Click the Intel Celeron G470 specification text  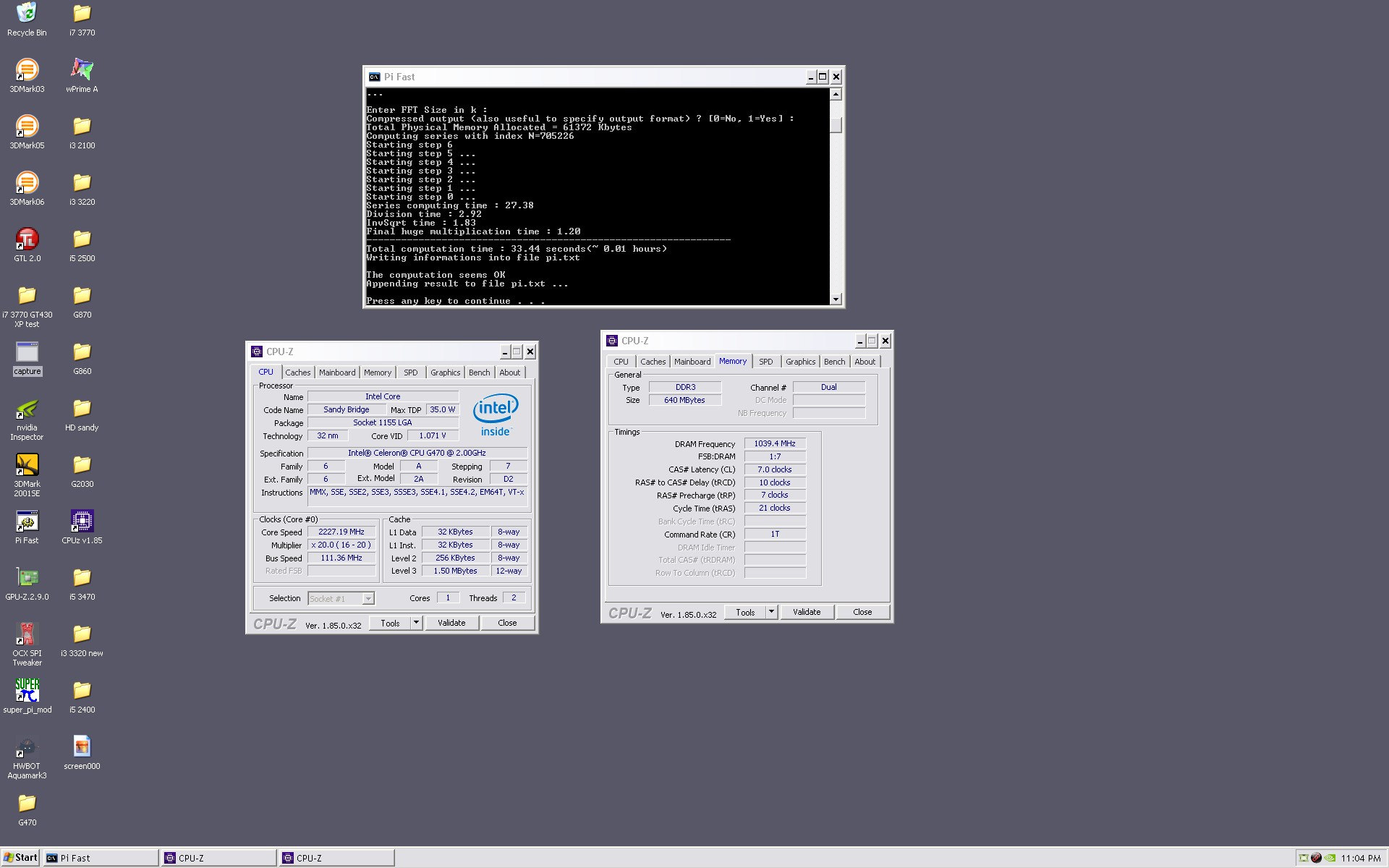coord(417,453)
